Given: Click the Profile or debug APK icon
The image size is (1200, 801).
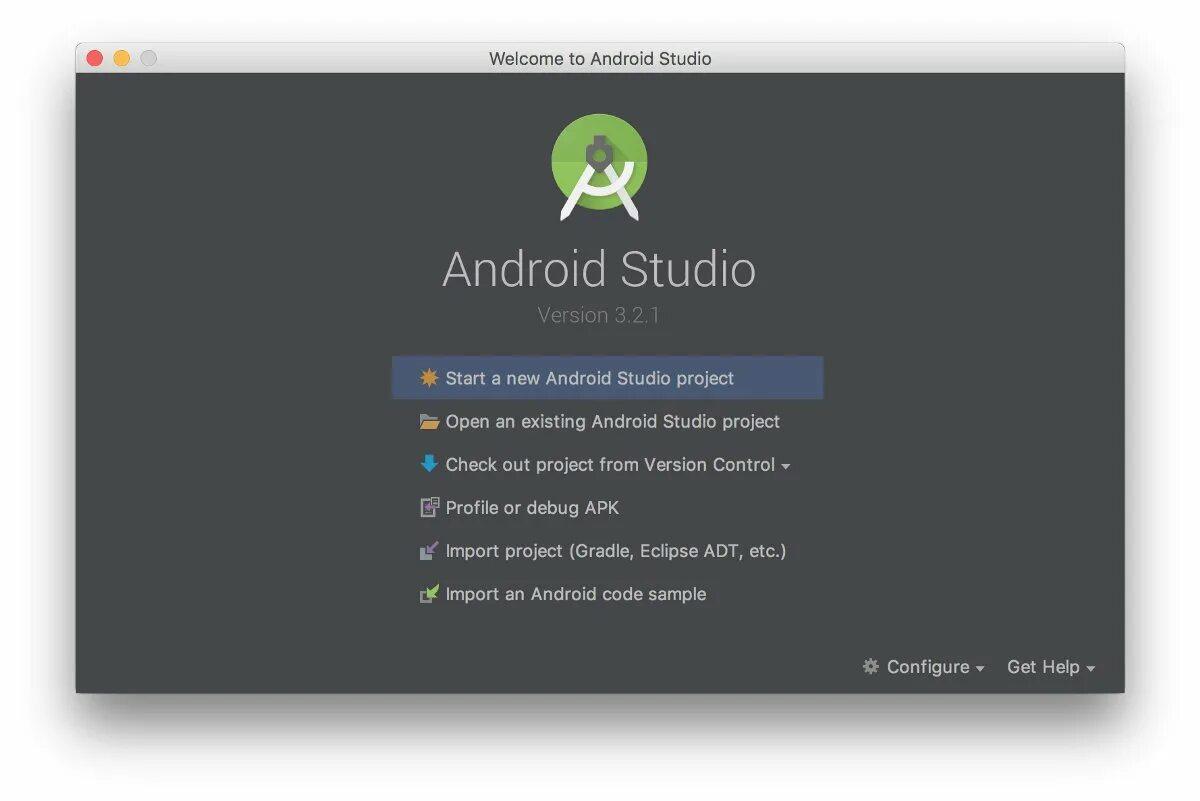Looking at the screenshot, I should coord(429,507).
